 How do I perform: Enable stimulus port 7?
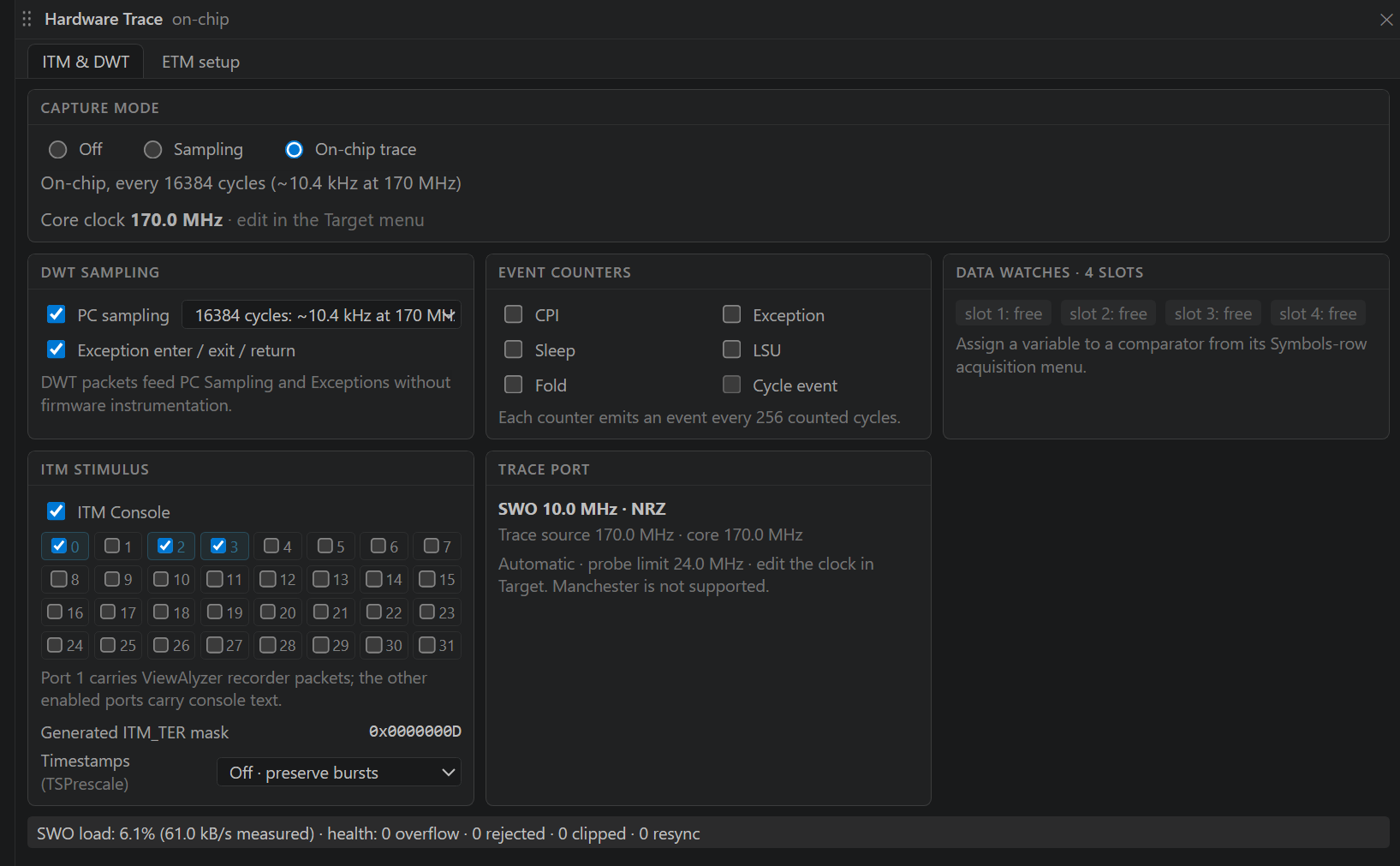click(x=432, y=546)
